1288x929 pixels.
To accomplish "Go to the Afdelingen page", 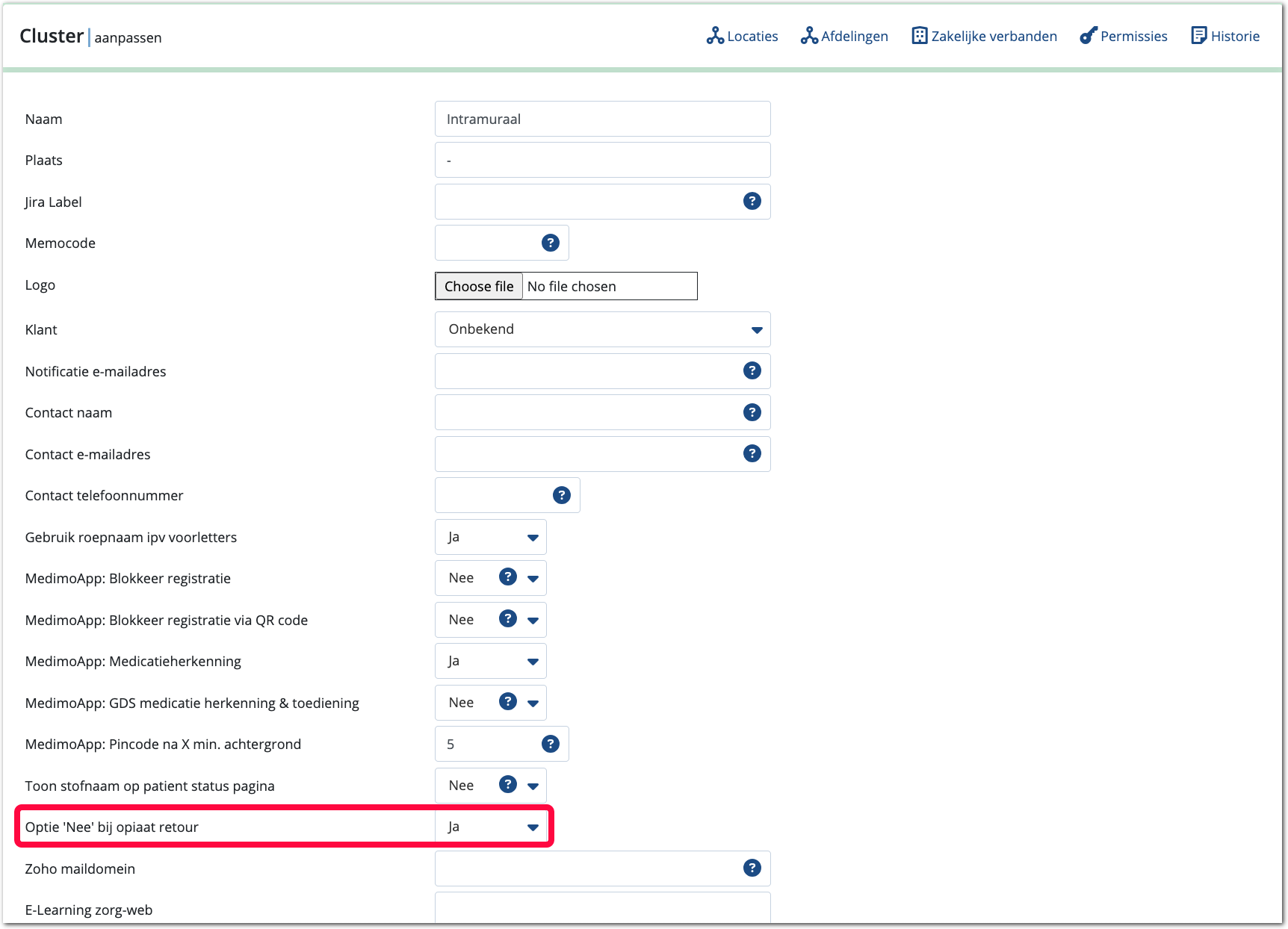I will click(844, 36).
